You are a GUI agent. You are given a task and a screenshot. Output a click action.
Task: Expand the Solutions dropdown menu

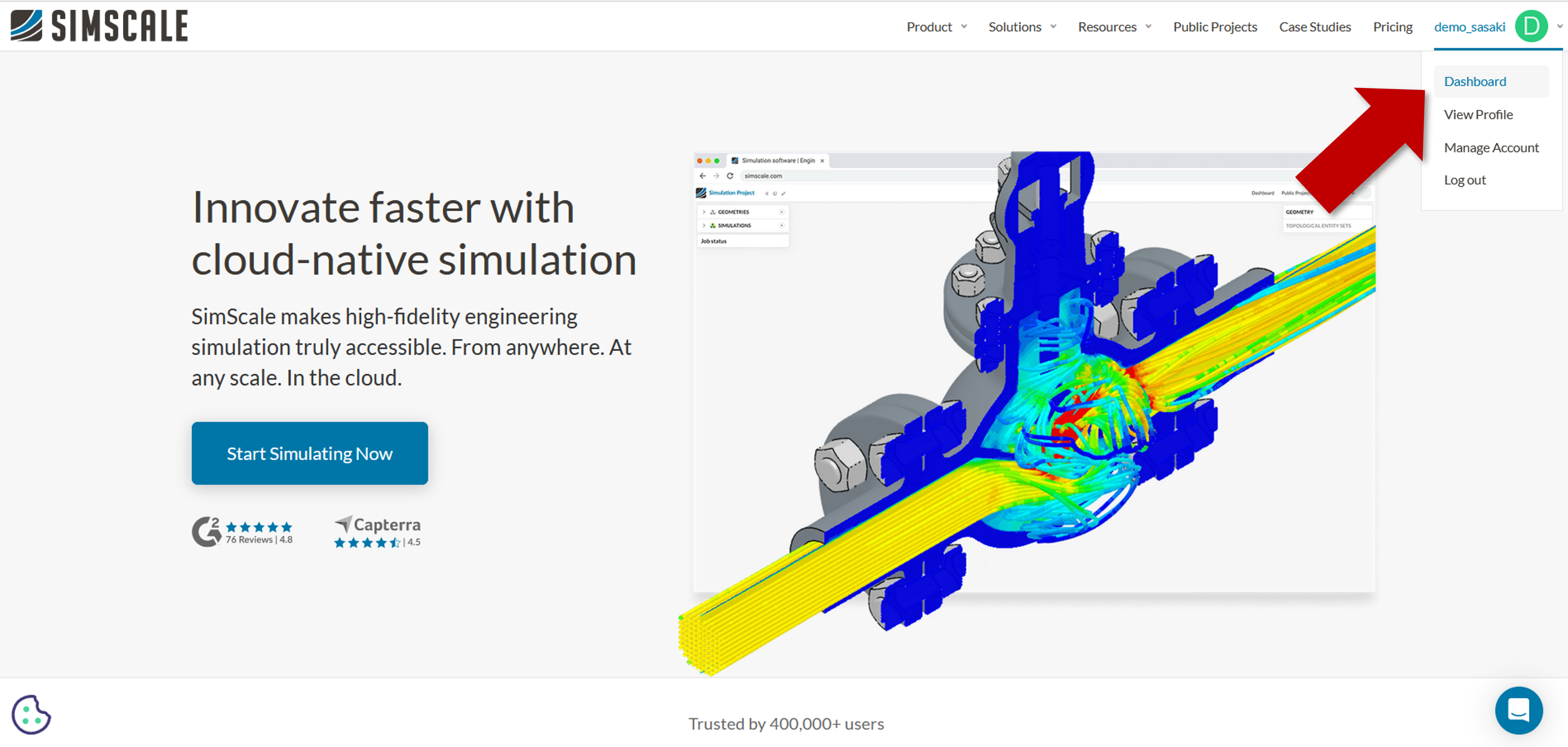(1021, 27)
